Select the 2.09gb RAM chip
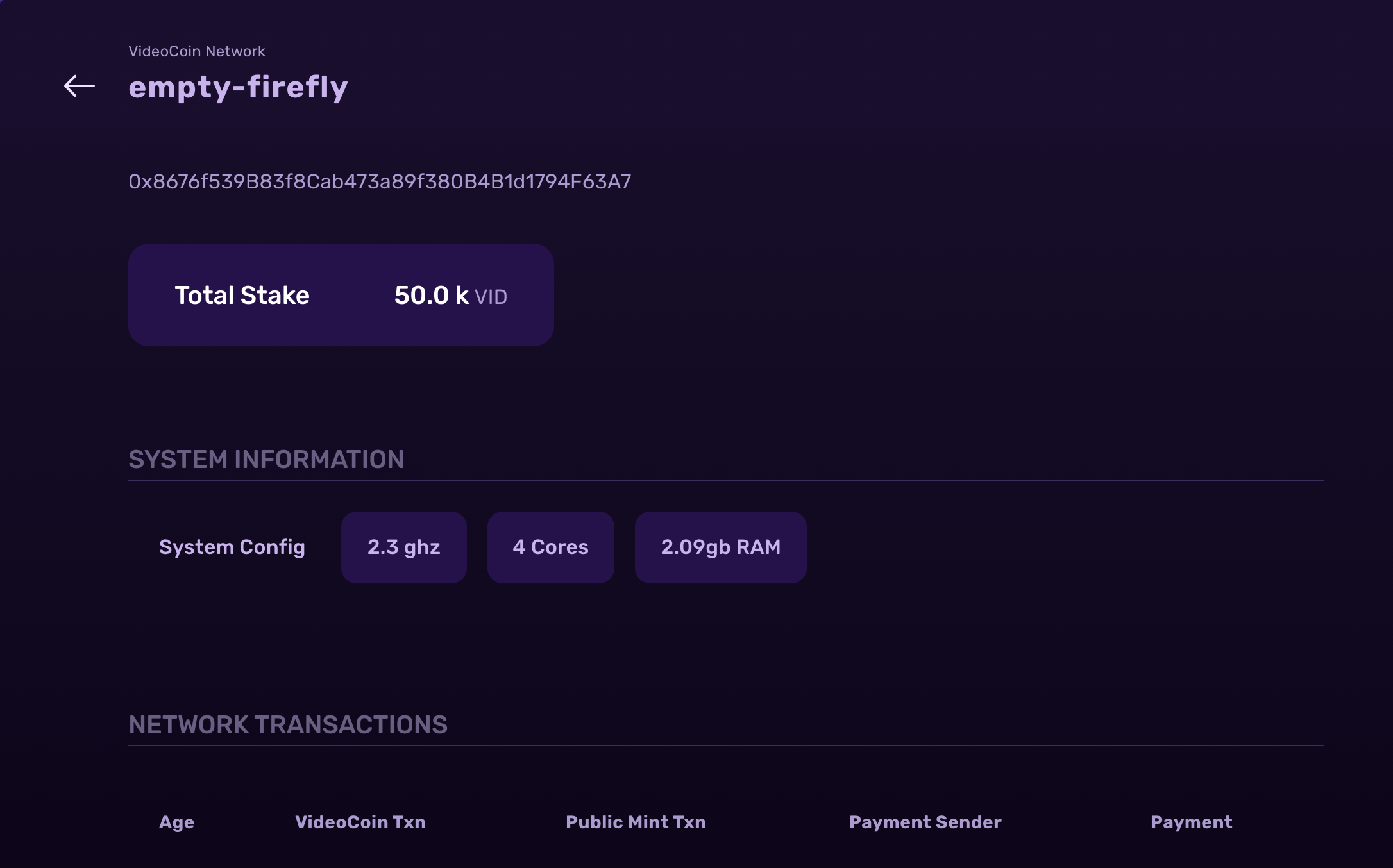 pyautogui.click(x=721, y=547)
